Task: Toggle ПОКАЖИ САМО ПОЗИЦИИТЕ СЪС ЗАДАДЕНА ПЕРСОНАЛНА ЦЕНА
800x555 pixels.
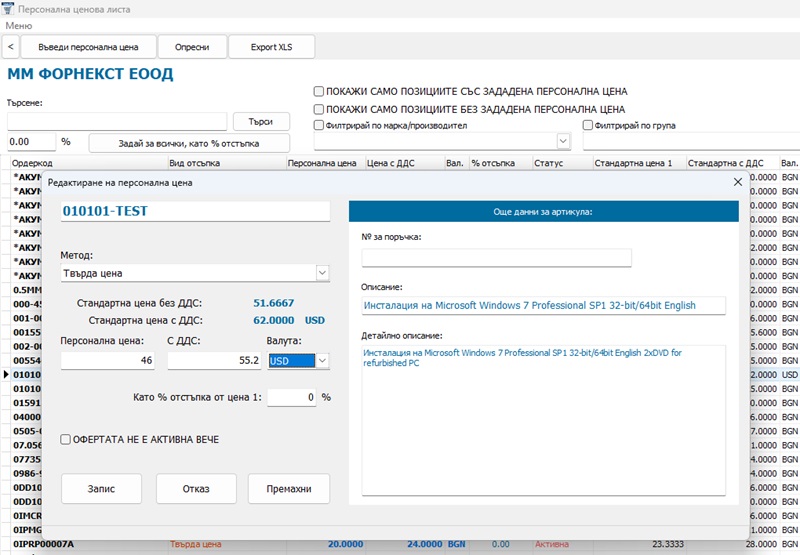Action: tap(319, 91)
